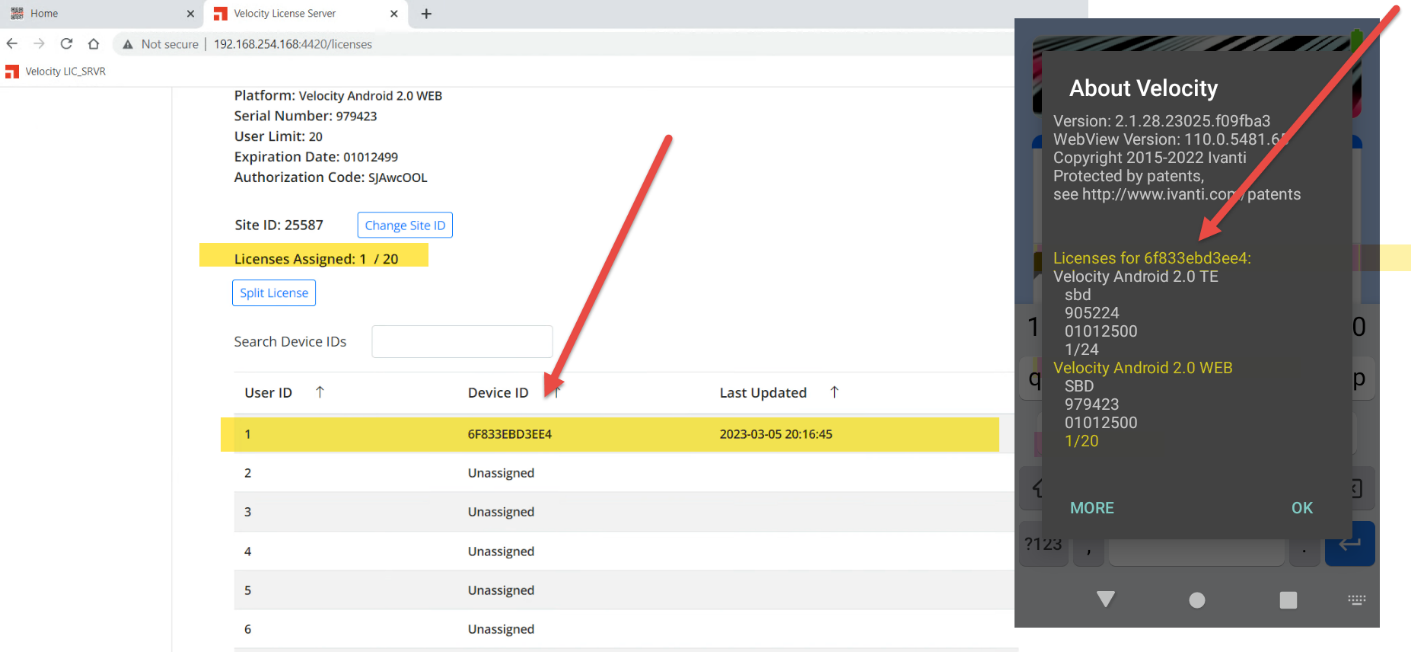Click the browser home icon
The height and width of the screenshot is (652, 1411).
pyautogui.click(x=93, y=44)
